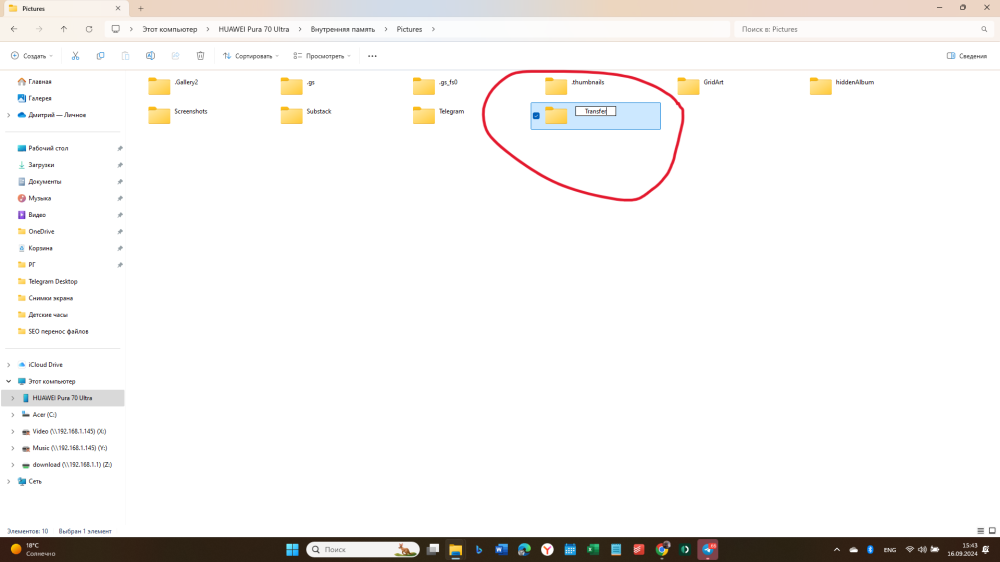
Task: Click the Delete trash icon
Action: 200,56
